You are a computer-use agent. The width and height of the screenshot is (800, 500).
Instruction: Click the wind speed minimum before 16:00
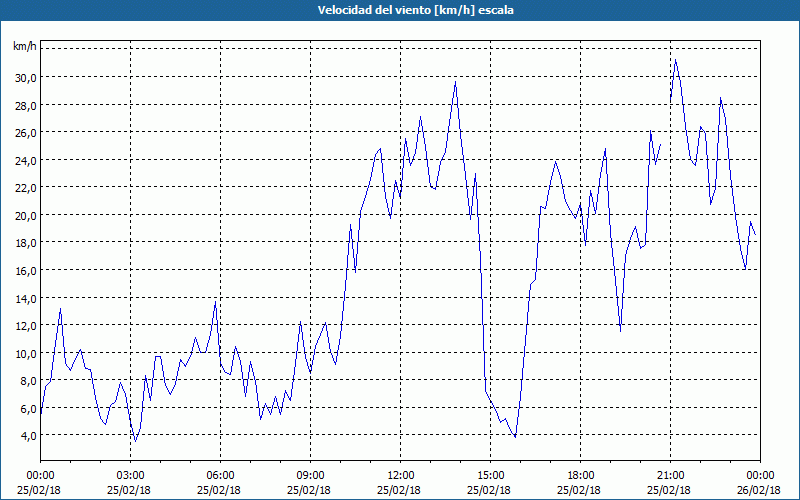point(515,437)
